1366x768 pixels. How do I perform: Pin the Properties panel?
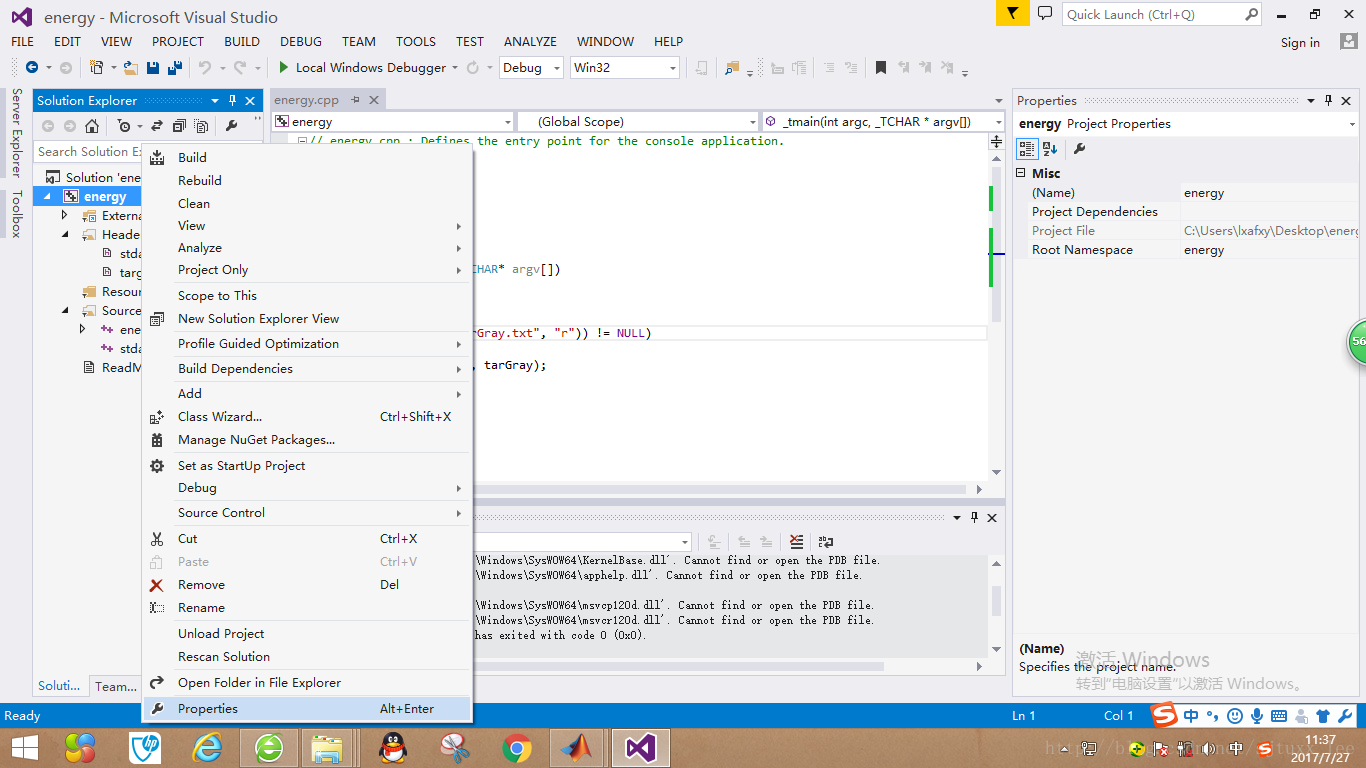[1329, 100]
